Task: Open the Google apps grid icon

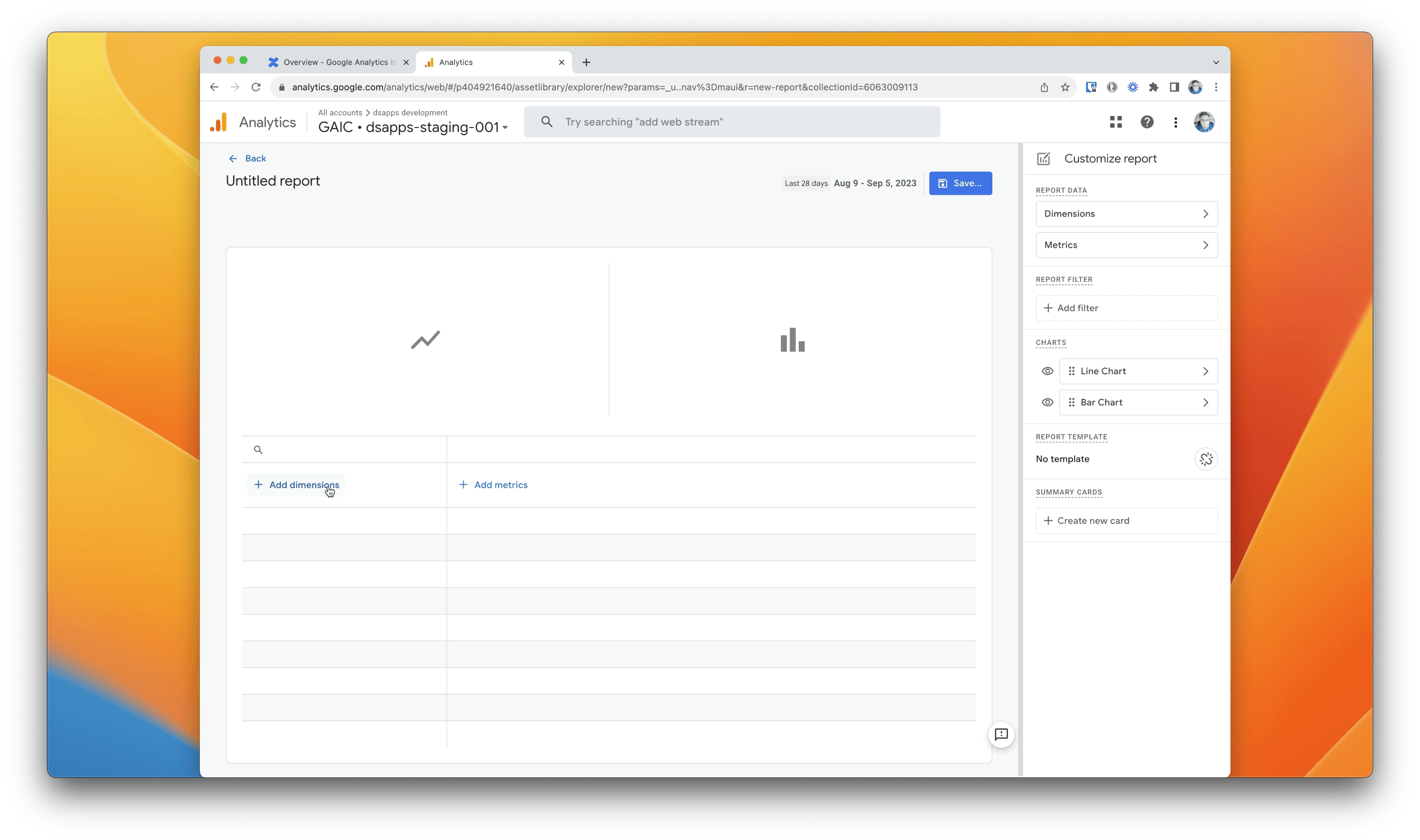Action: 1116,122
